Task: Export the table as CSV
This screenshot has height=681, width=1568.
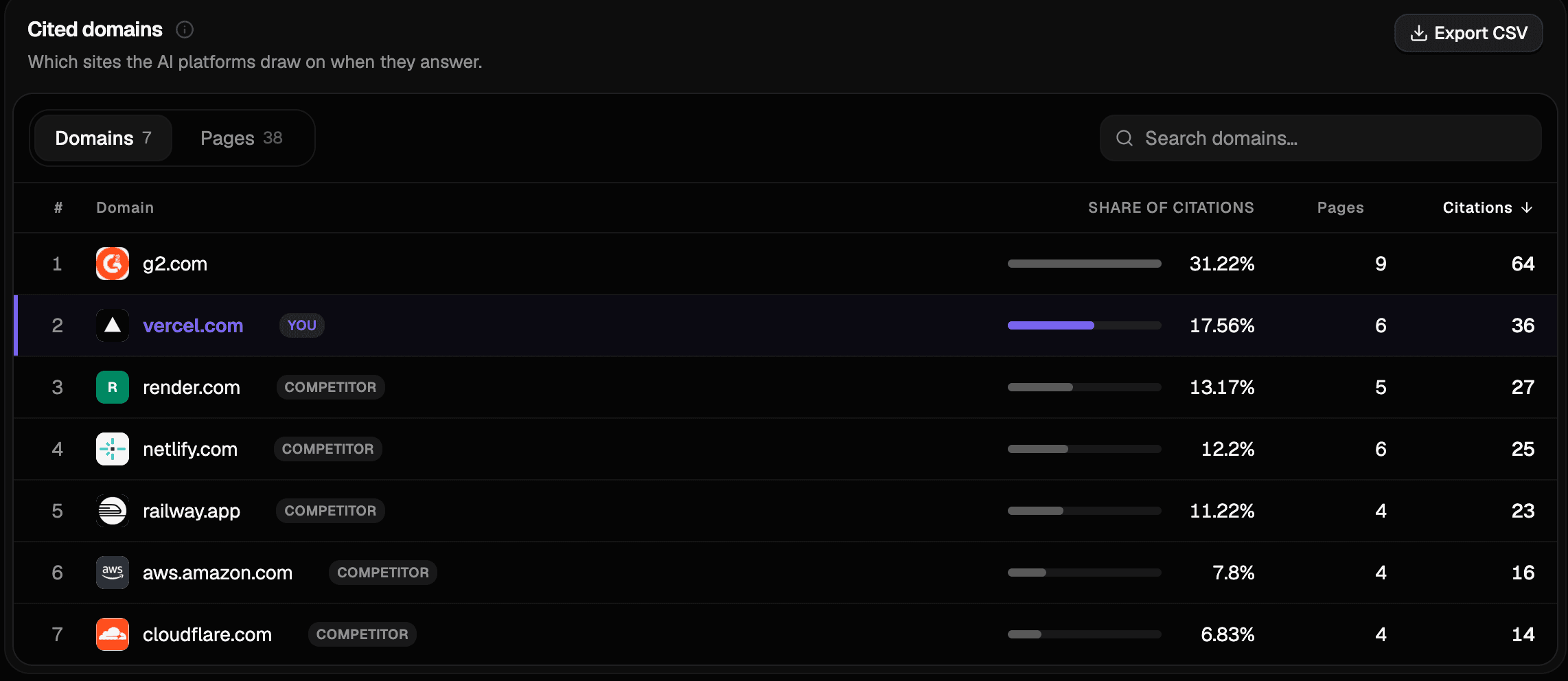Action: [x=1468, y=33]
